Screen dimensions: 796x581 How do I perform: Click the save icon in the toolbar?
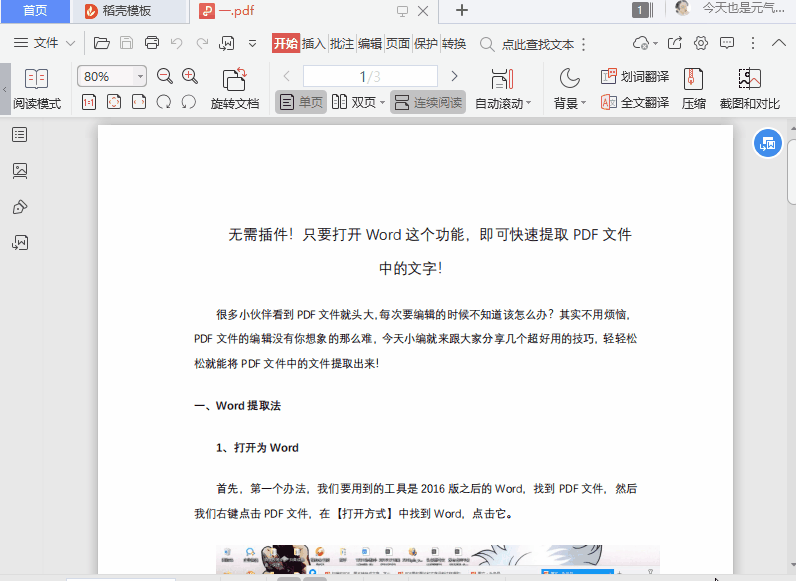(x=126, y=43)
